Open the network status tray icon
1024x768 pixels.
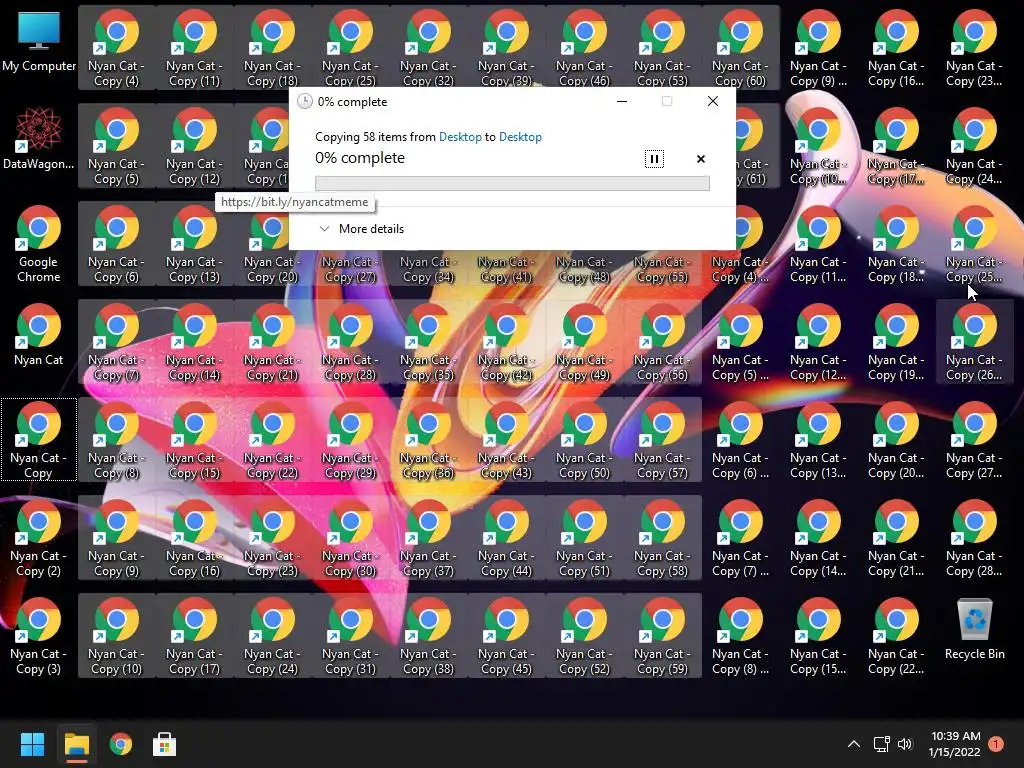(882, 744)
